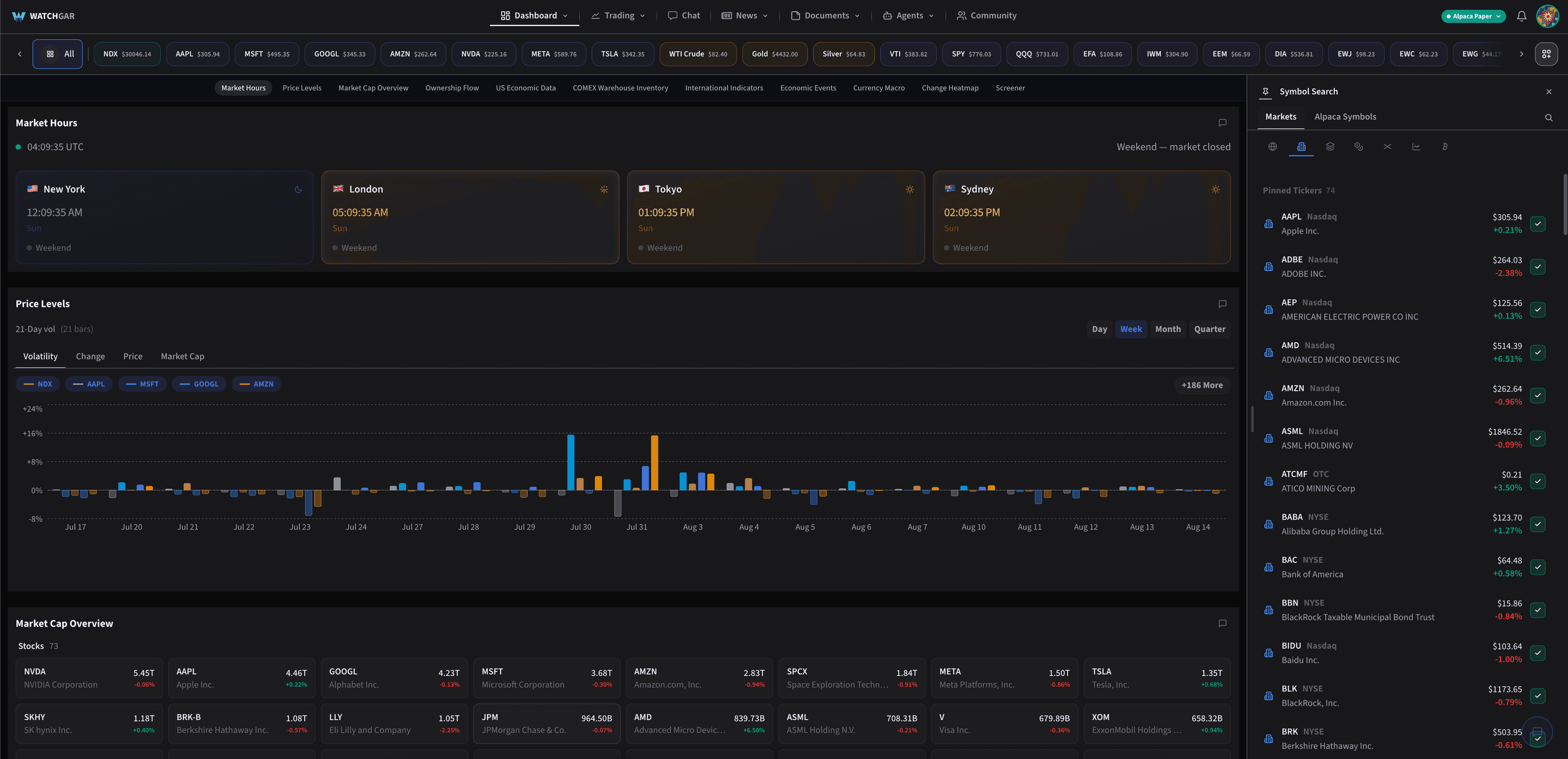Uncheck the BAC pinned ticker checkbox
The image size is (1568, 759).
point(1538,567)
